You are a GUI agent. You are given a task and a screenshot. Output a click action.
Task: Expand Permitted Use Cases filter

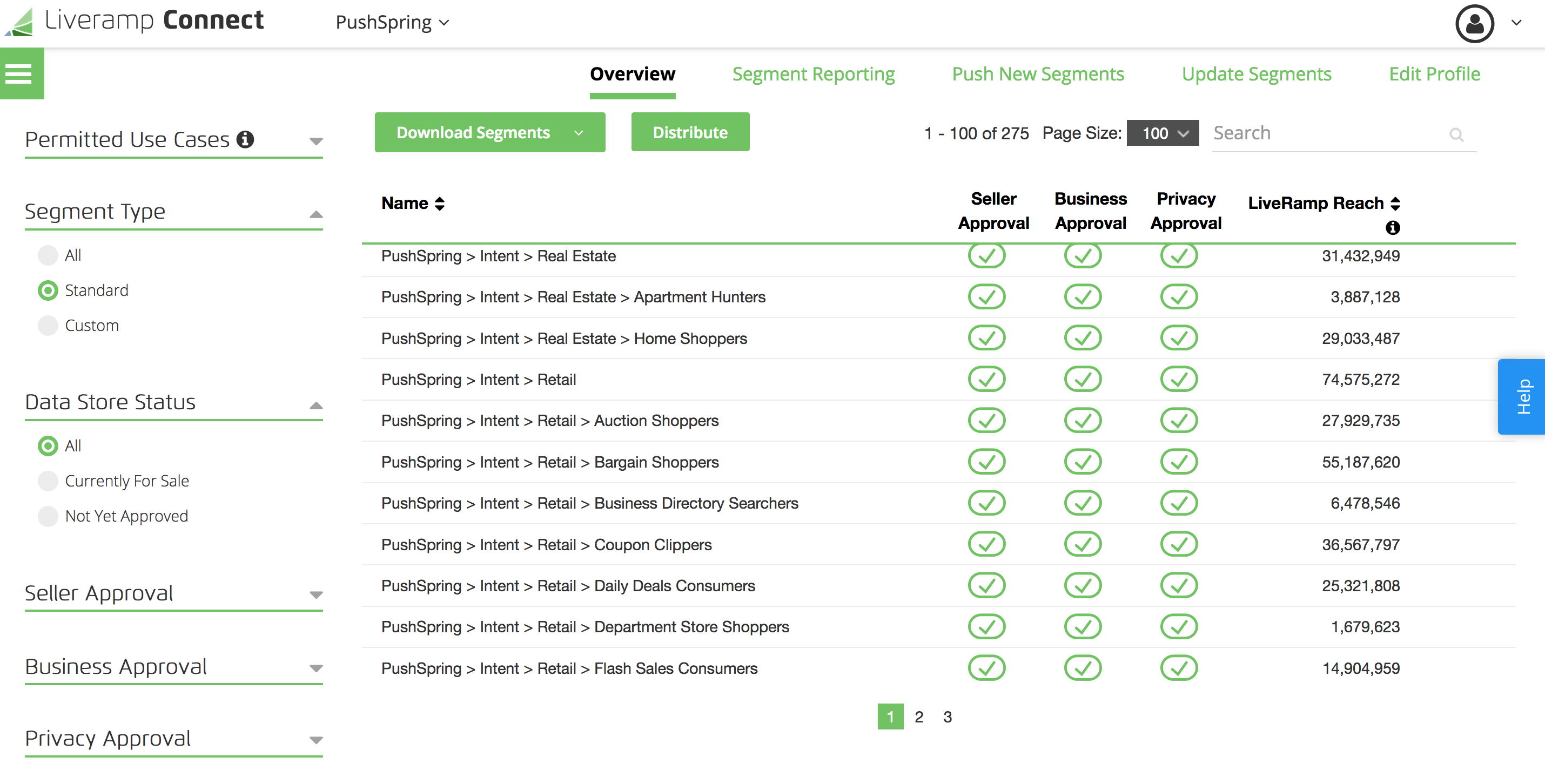point(316,141)
